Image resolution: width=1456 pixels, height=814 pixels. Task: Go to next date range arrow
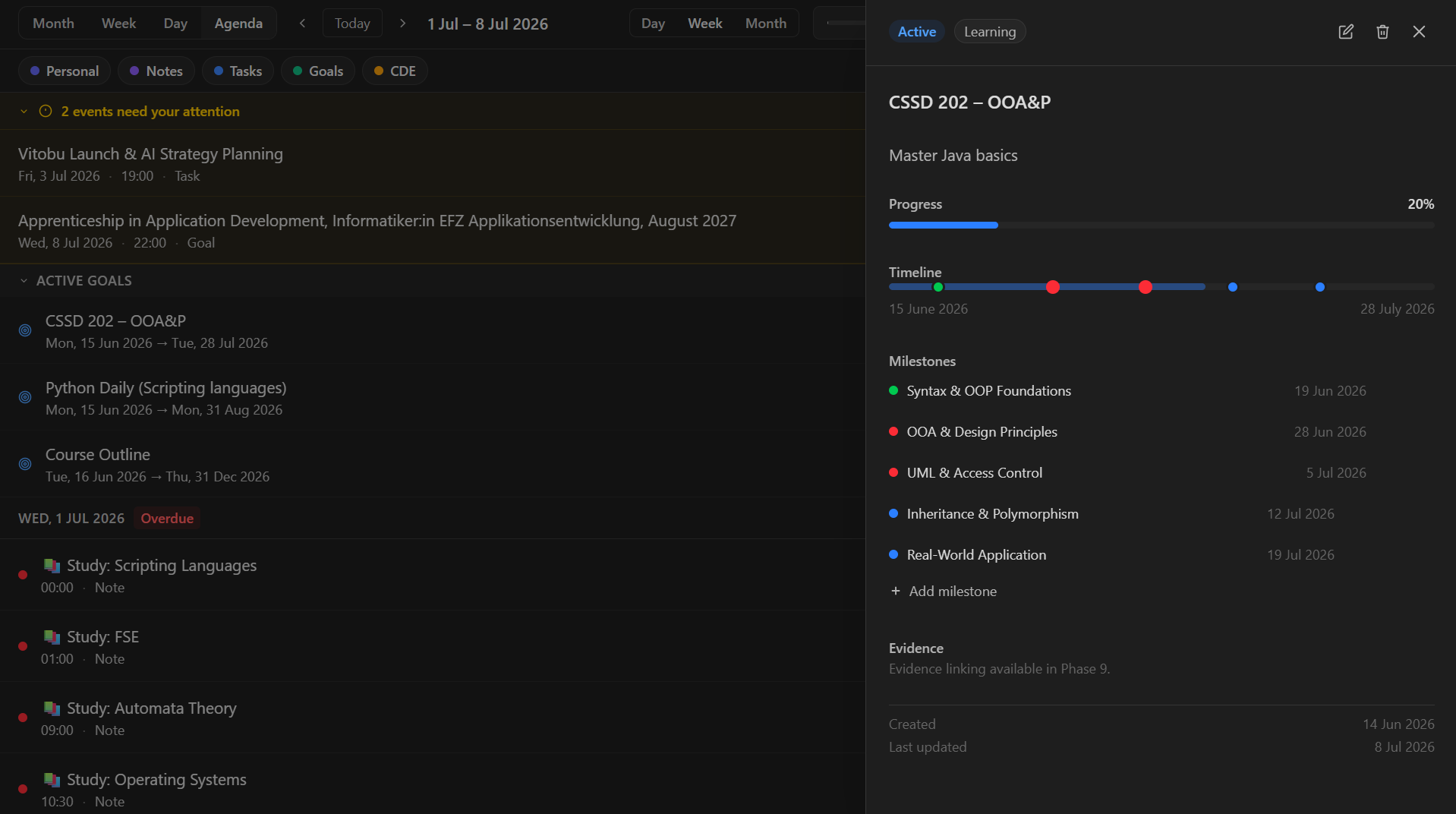(402, 24)
